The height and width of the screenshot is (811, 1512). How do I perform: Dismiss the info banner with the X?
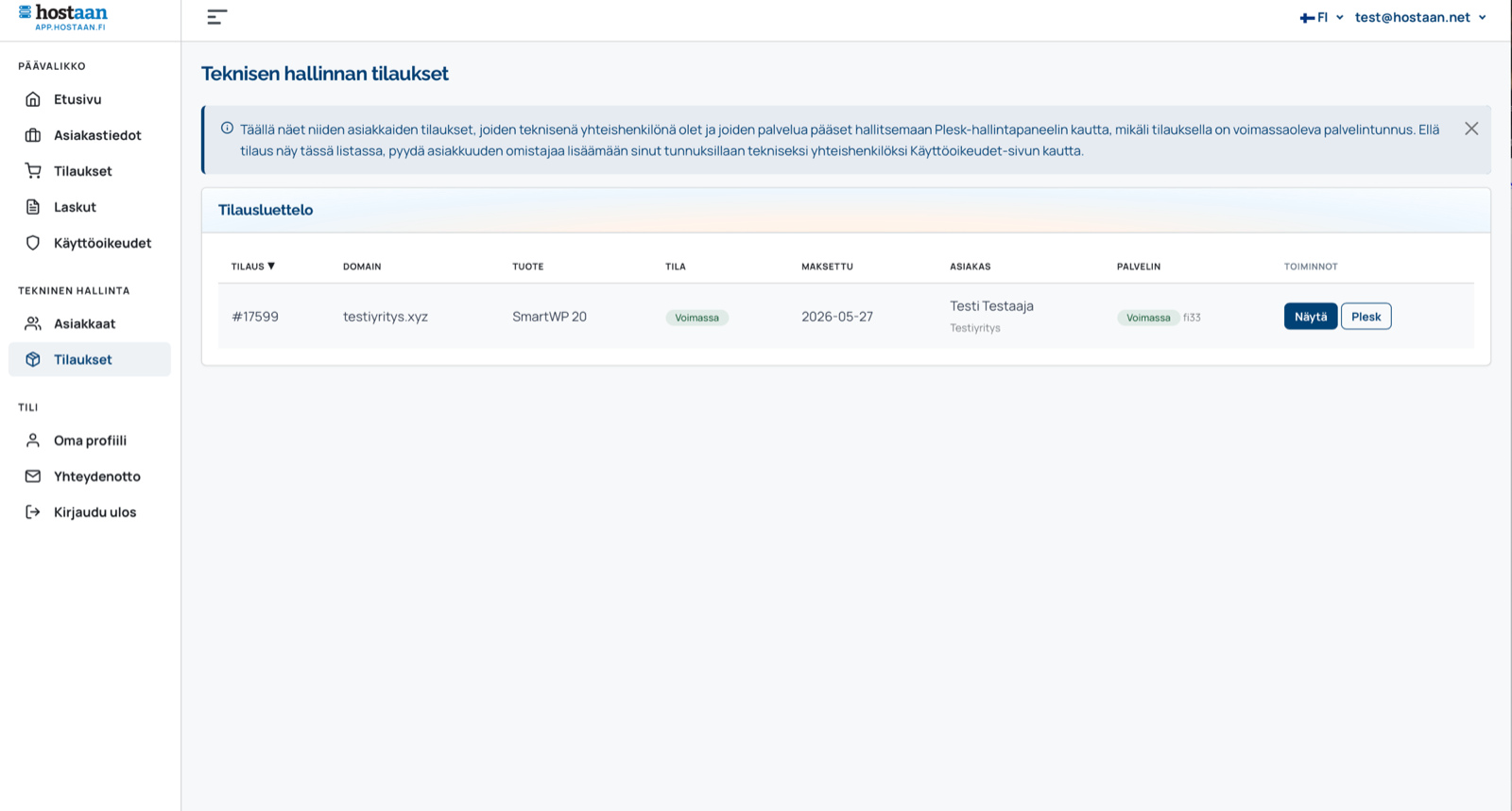(x=1471, y=129)
